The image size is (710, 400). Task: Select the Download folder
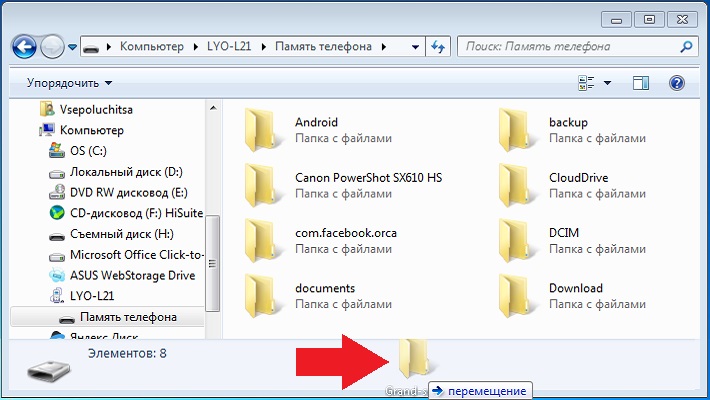click(575, 288)
